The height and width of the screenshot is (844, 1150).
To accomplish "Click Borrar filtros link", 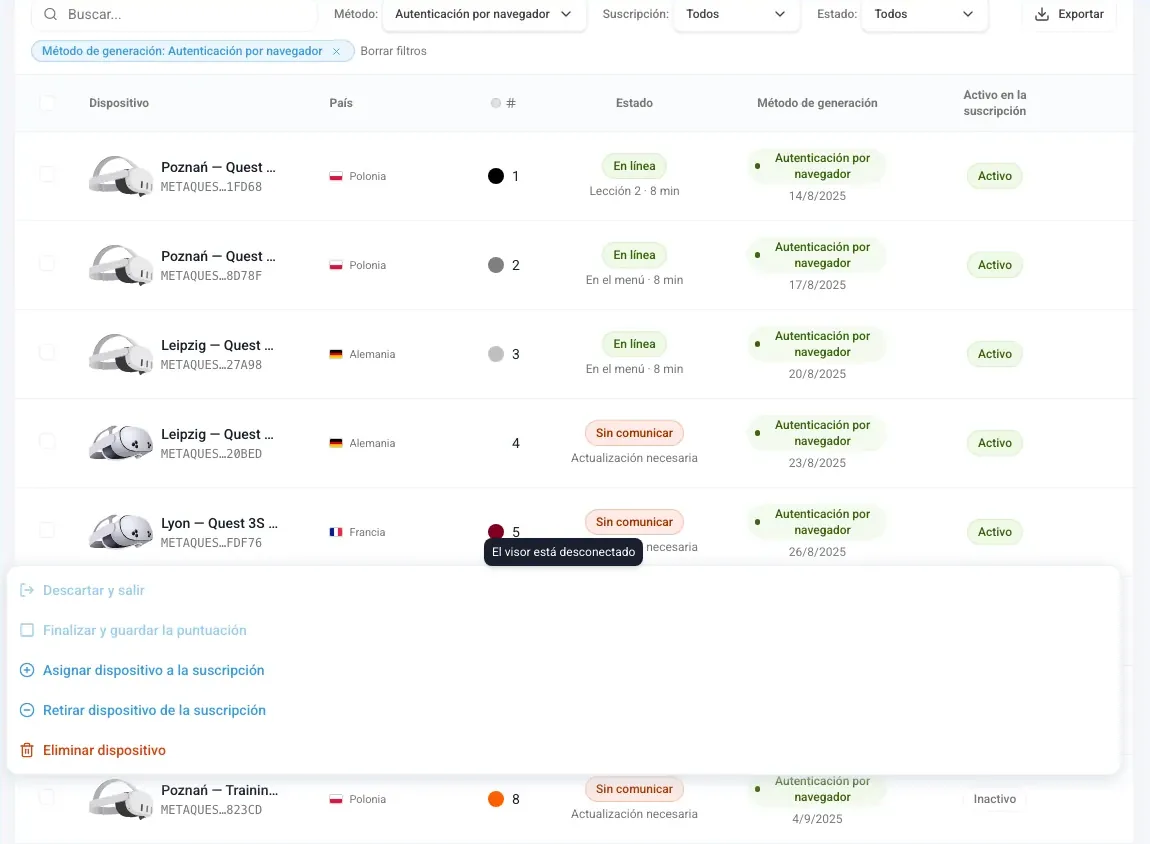I will click(x=393, y=51).
